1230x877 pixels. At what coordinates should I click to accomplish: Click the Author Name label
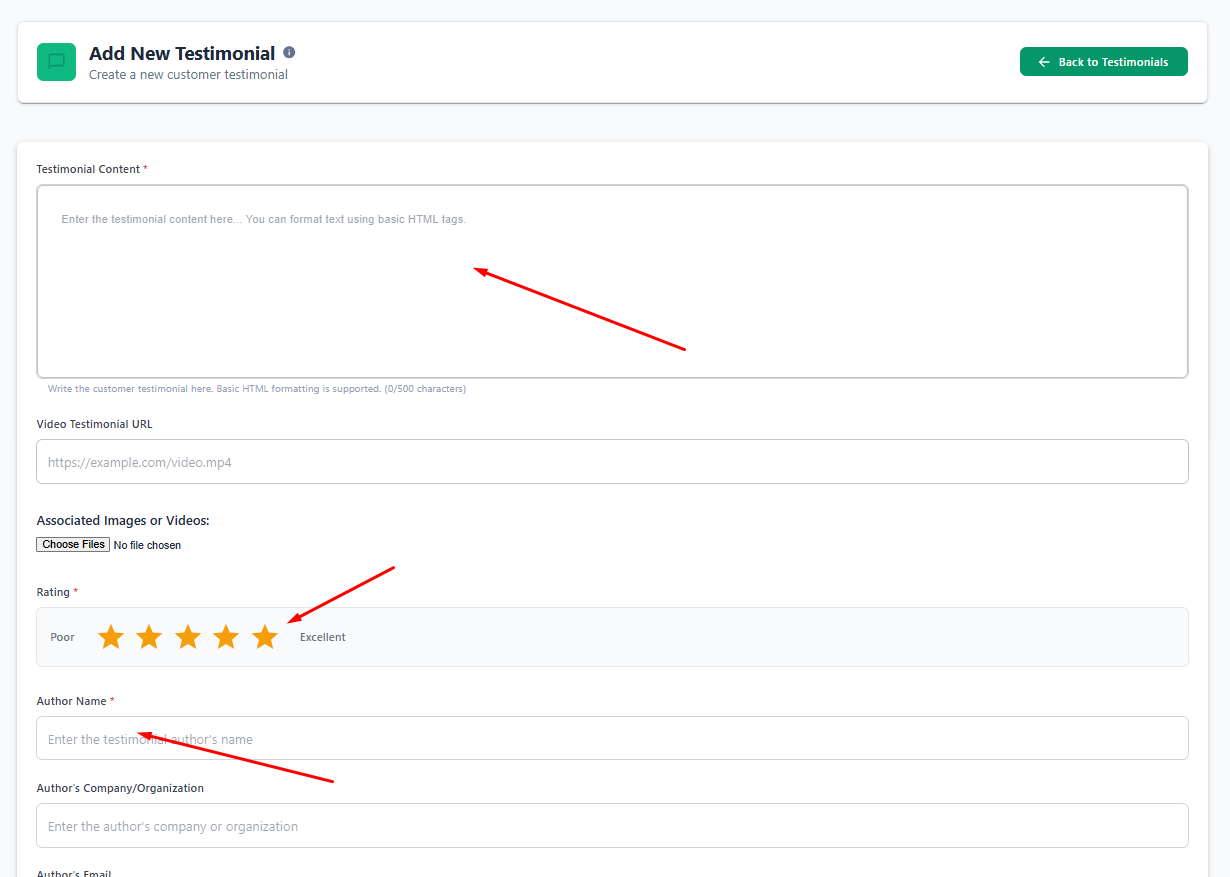click(71, 701)
